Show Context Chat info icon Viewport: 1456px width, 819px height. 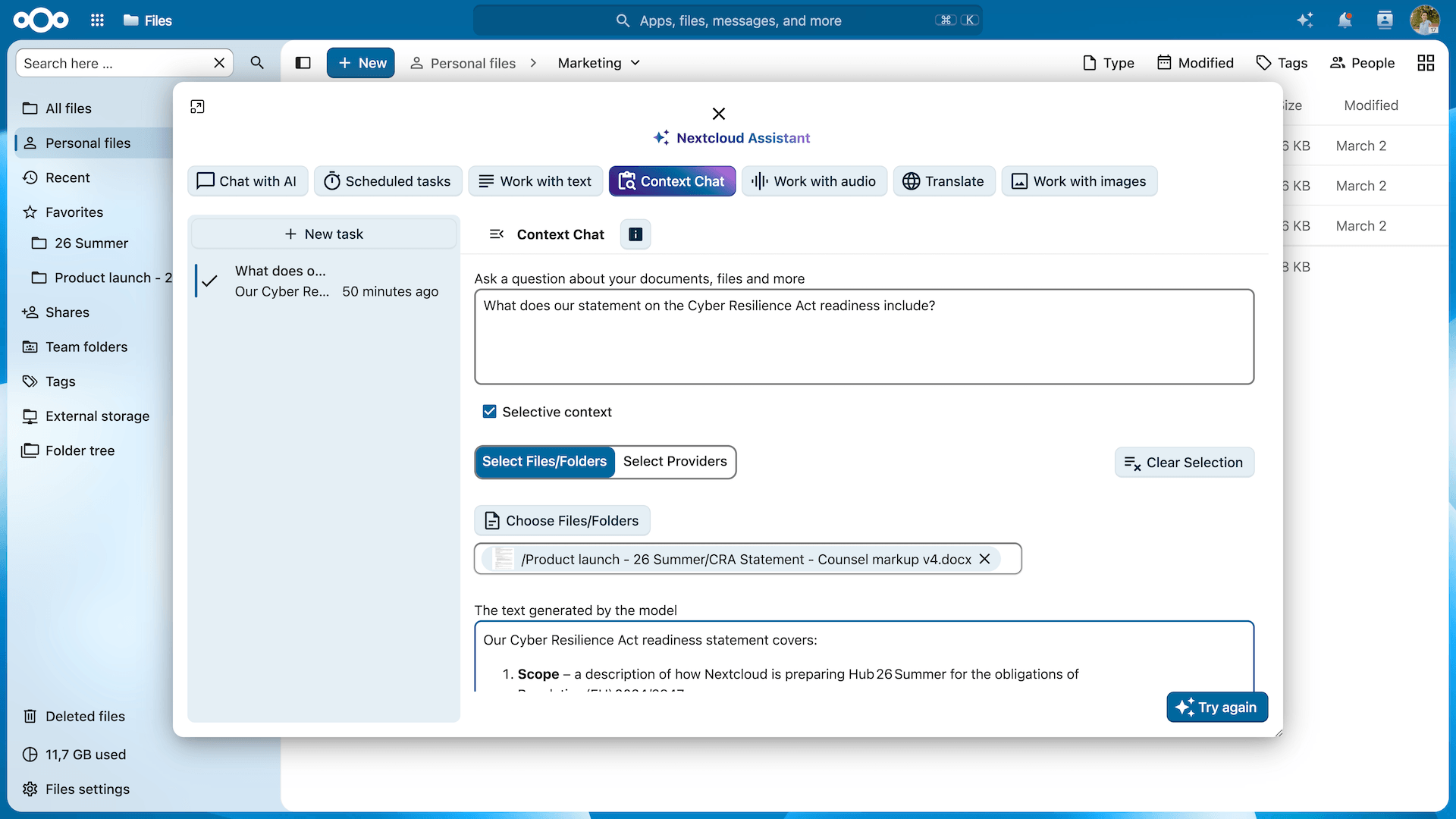[635, 234]
